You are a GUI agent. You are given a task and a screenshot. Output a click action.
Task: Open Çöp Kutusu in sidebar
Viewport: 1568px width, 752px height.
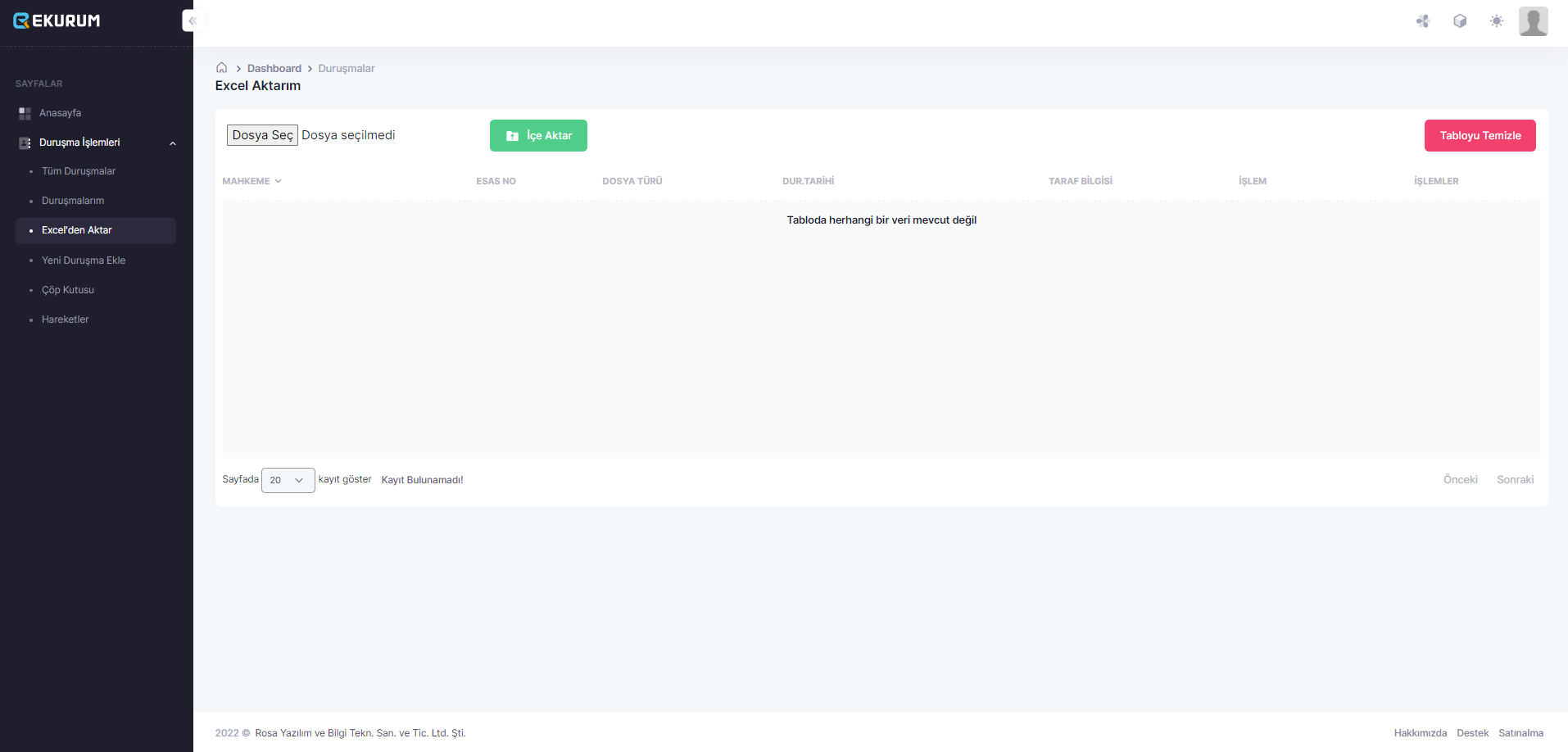tap(68, 290)
